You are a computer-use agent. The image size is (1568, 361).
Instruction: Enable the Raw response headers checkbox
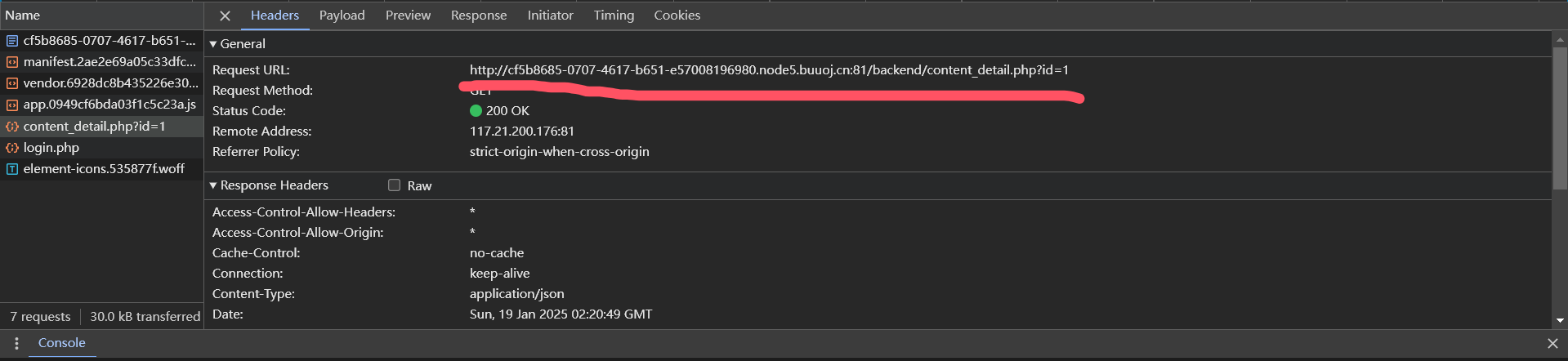tap(394, 185)
